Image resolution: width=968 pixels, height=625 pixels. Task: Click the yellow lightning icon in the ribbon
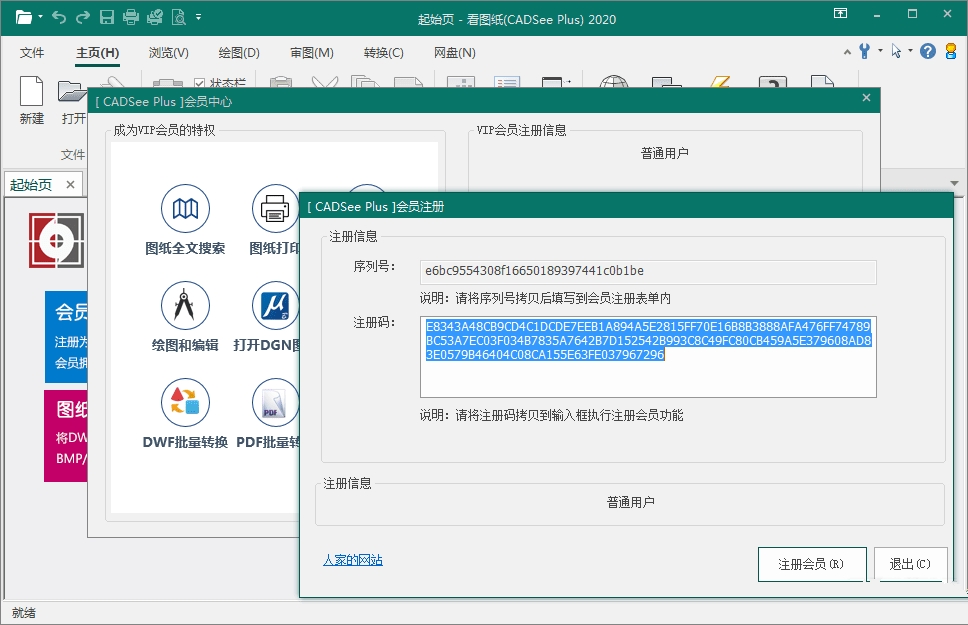(x=720, y=82)
